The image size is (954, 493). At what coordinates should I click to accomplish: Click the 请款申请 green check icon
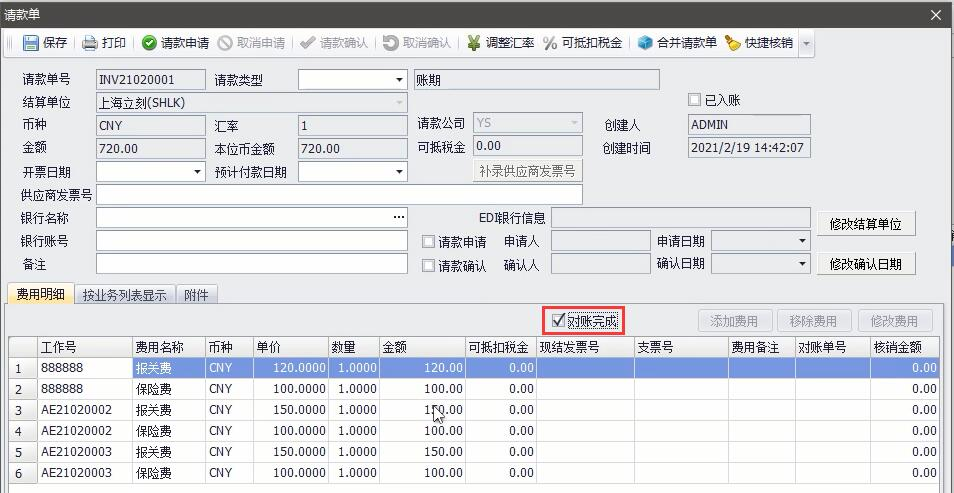149,43
